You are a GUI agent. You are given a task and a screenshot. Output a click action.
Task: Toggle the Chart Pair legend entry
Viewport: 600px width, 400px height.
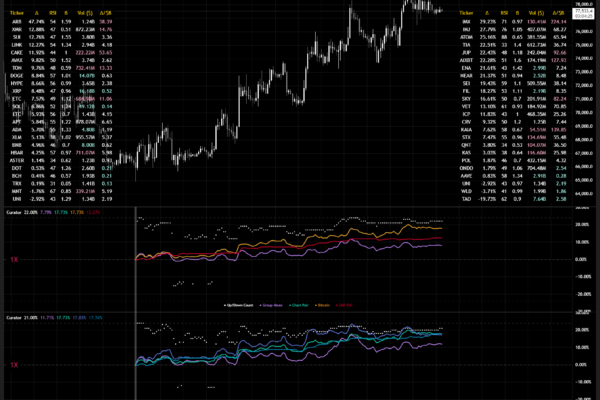299,305
